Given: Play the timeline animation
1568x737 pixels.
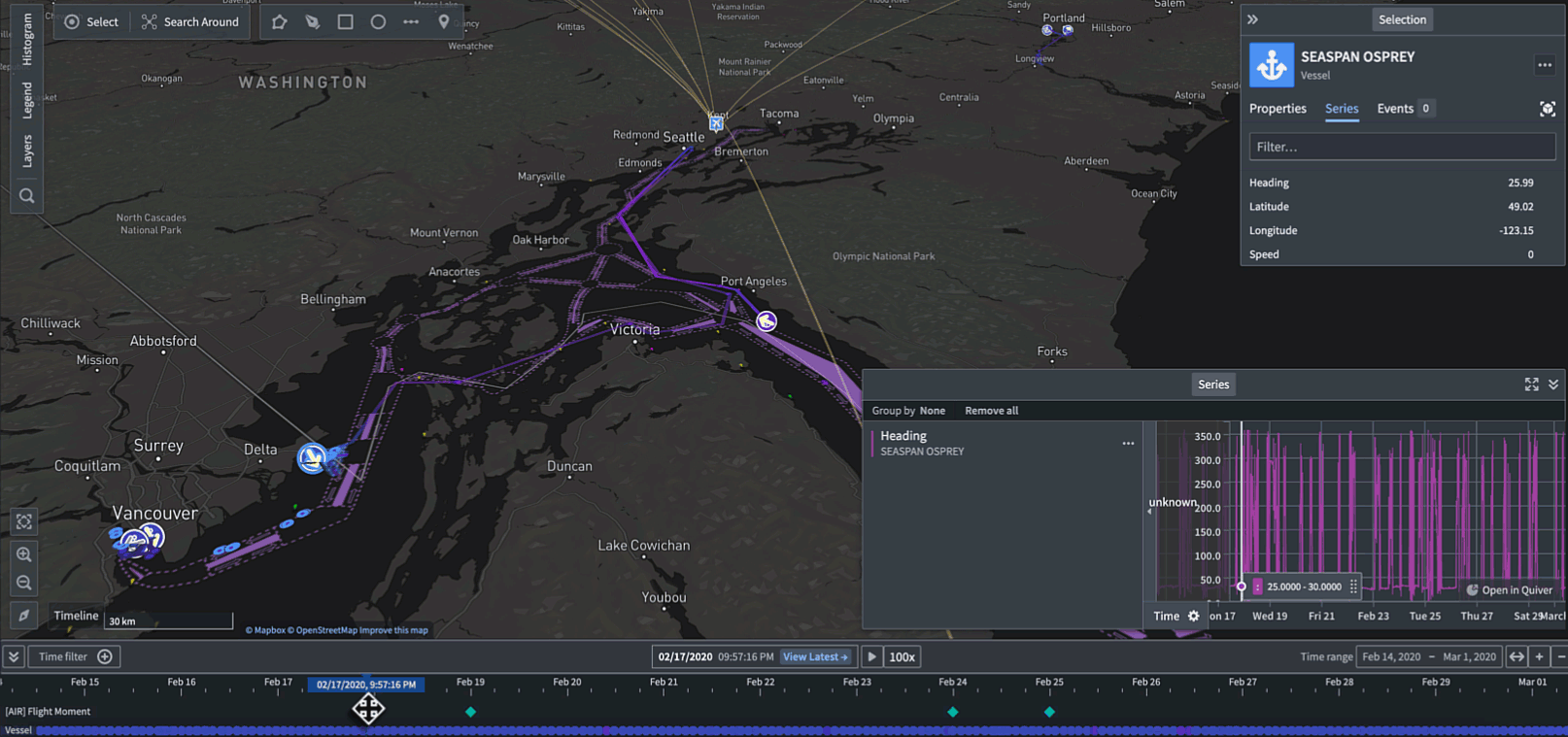Looking at the screenshot, I should [871, 656].
